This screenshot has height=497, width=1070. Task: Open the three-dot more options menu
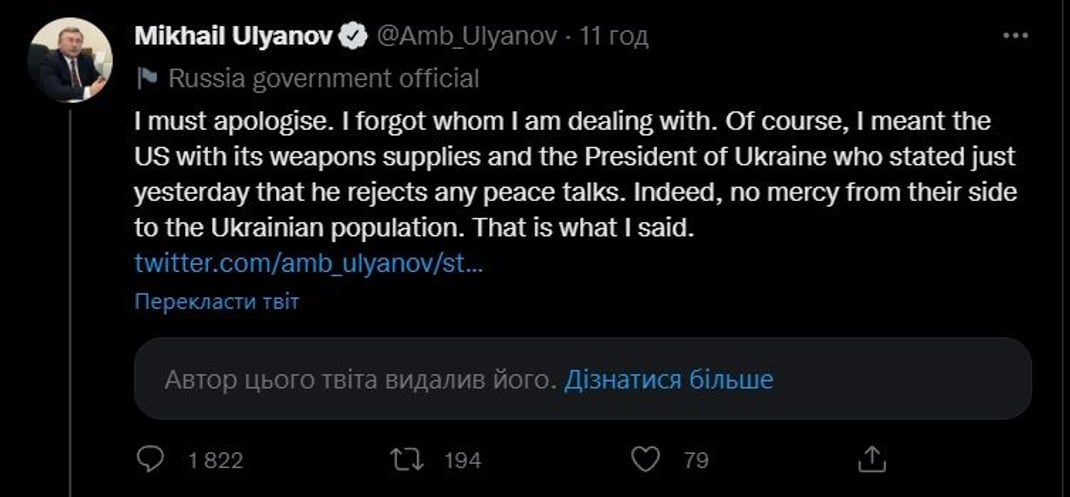(x=1015, y=35)
